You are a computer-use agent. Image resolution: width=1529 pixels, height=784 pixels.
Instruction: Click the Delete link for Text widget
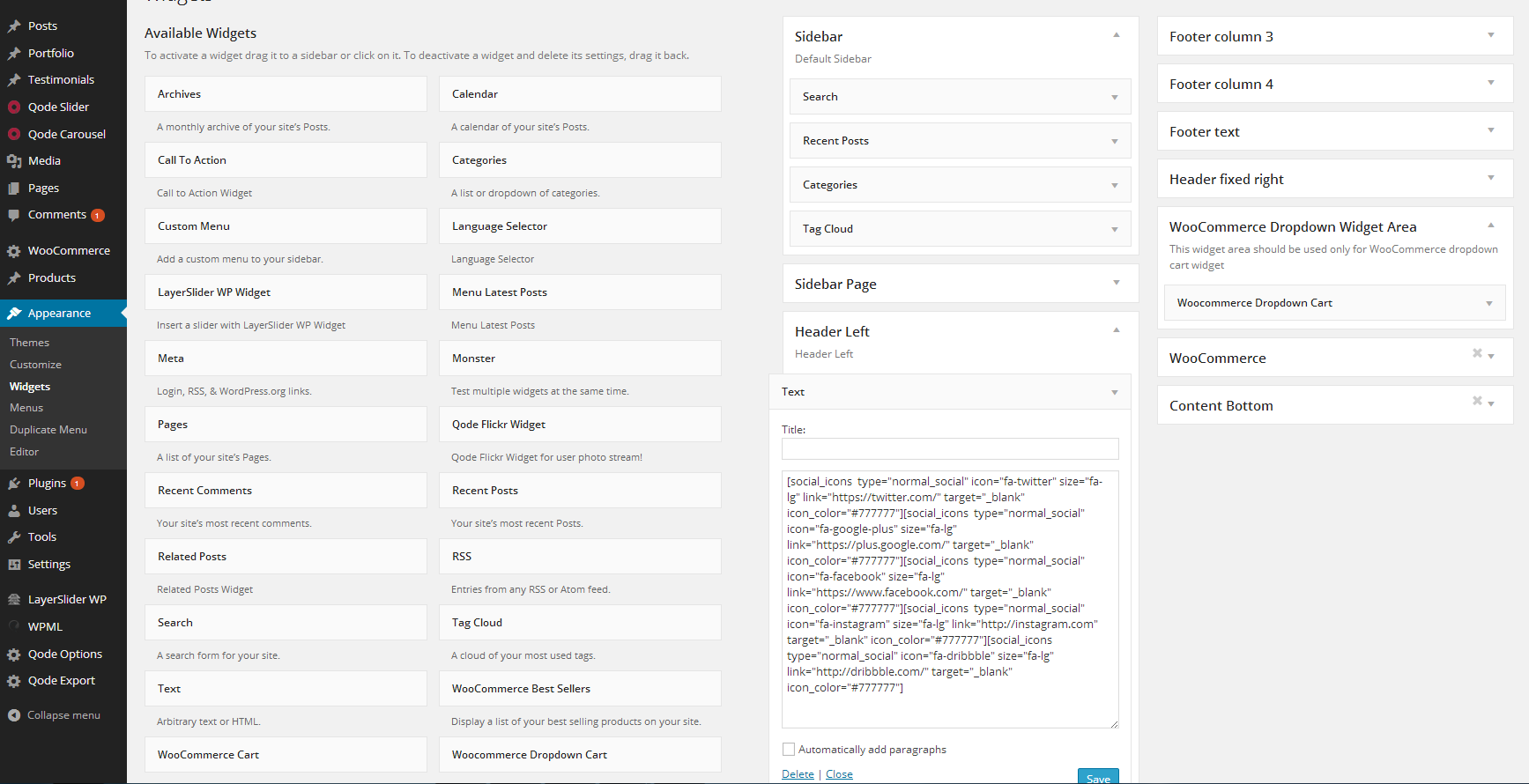pos(798,774)
